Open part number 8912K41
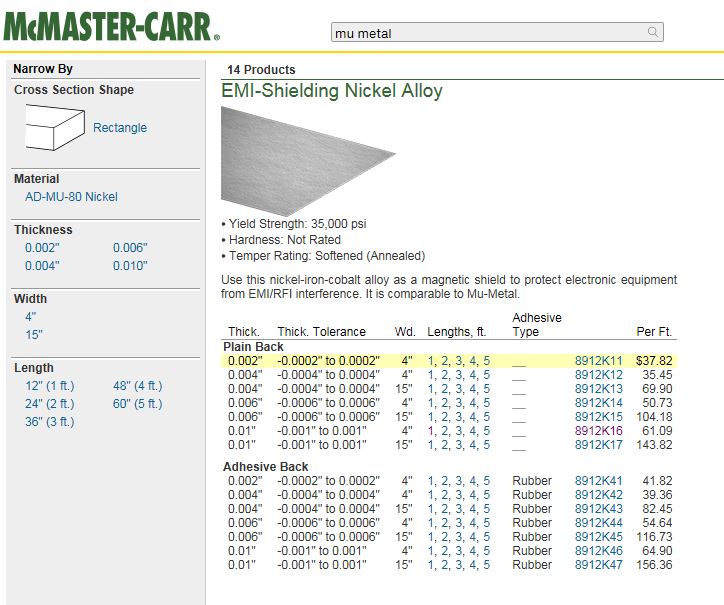Viewport: 724px width, 605px height. 598,481
